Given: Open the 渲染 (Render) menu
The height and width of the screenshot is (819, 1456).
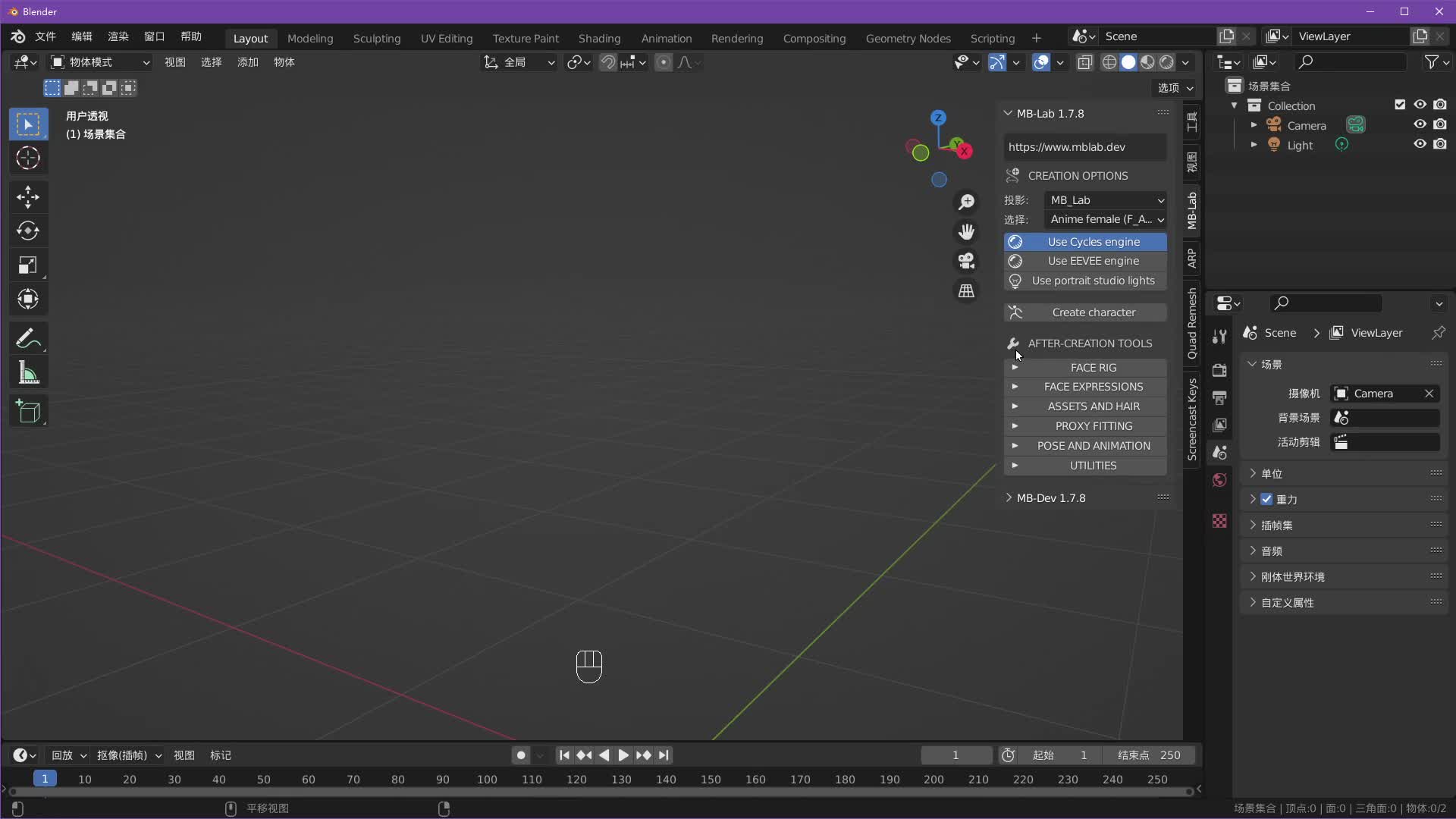Looking at the screenshot, I should [x=118, y=36].
